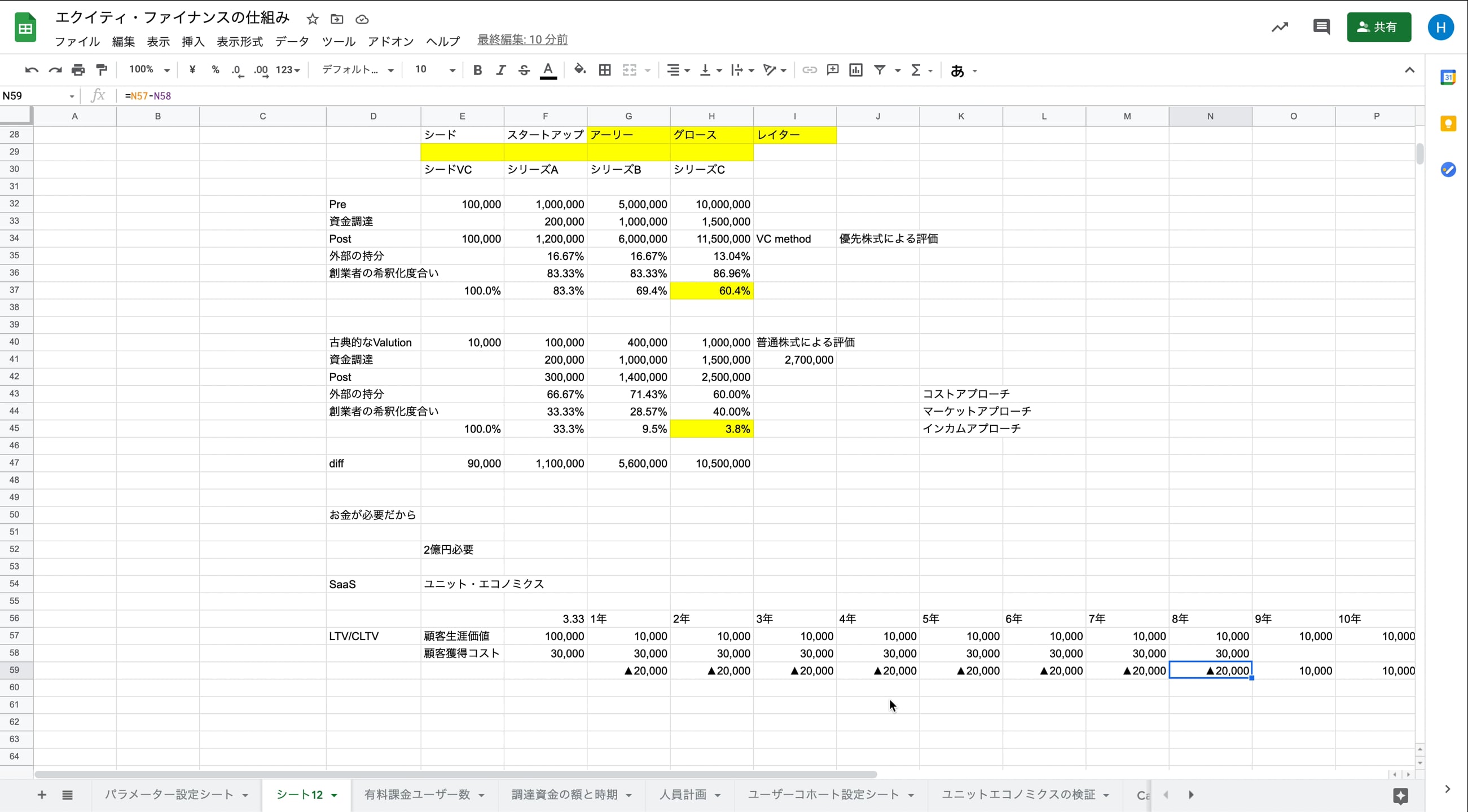This screenshot has height=812, width=1468.
Task: Create a filter
Action: click(x=881, y=69)
